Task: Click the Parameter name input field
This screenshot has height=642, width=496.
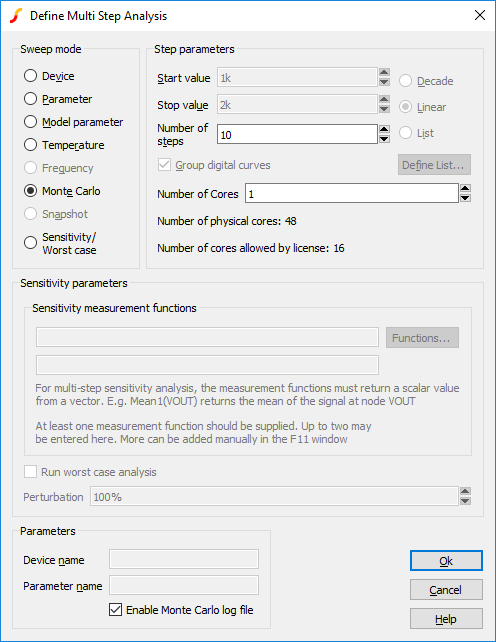Action: click(184, 585)
